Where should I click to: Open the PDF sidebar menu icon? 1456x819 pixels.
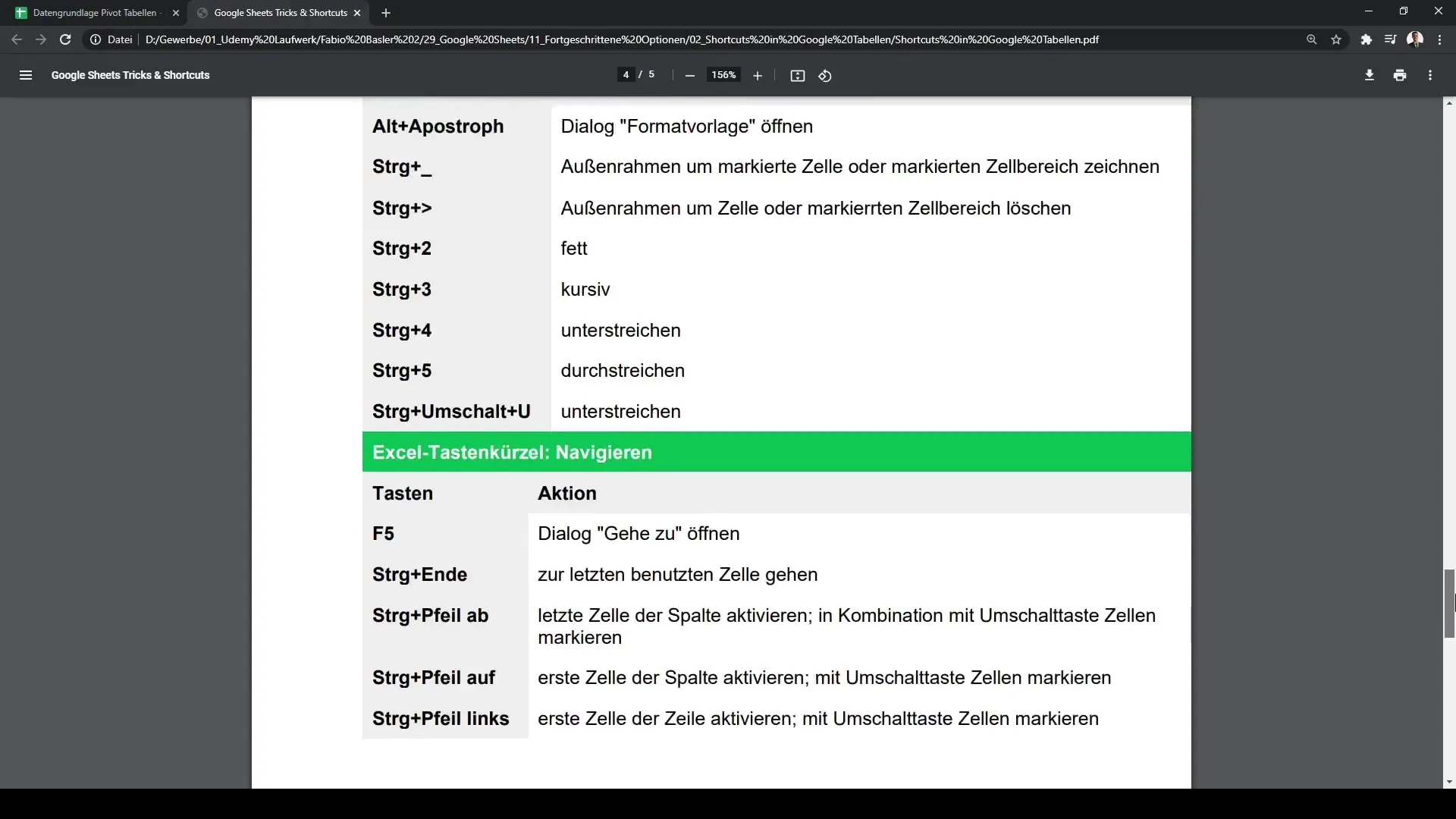point(26,75)
